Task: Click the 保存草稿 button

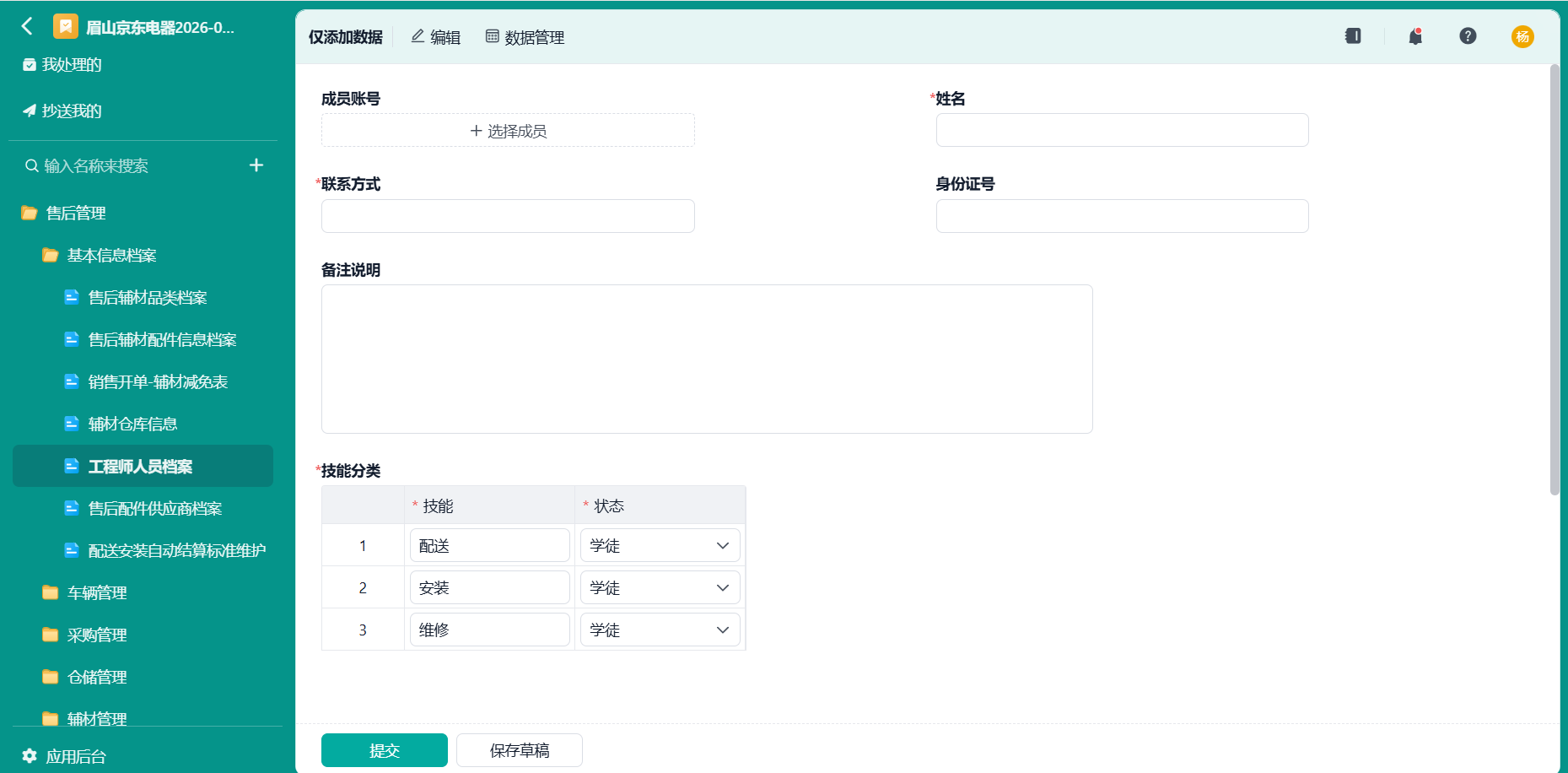Action: [520, 750]
